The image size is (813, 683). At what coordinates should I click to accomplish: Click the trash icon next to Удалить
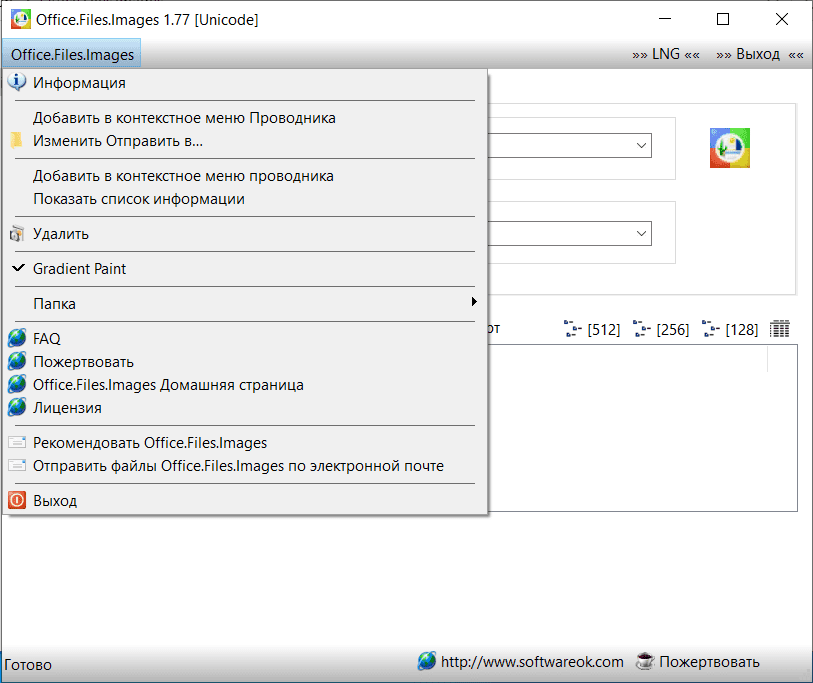pos(17,234)
